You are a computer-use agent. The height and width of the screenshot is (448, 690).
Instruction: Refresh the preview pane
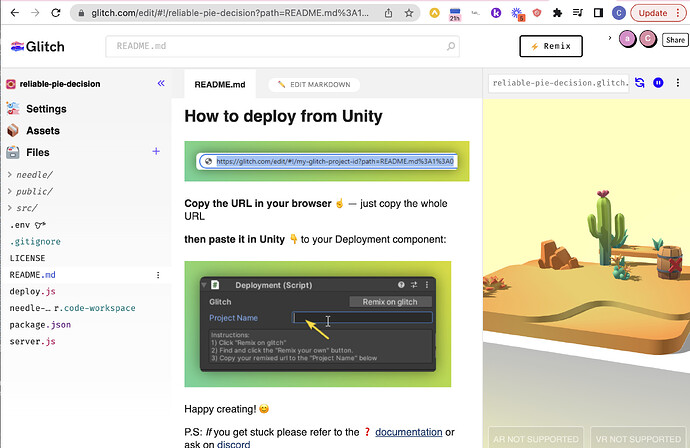click(639, 83)
